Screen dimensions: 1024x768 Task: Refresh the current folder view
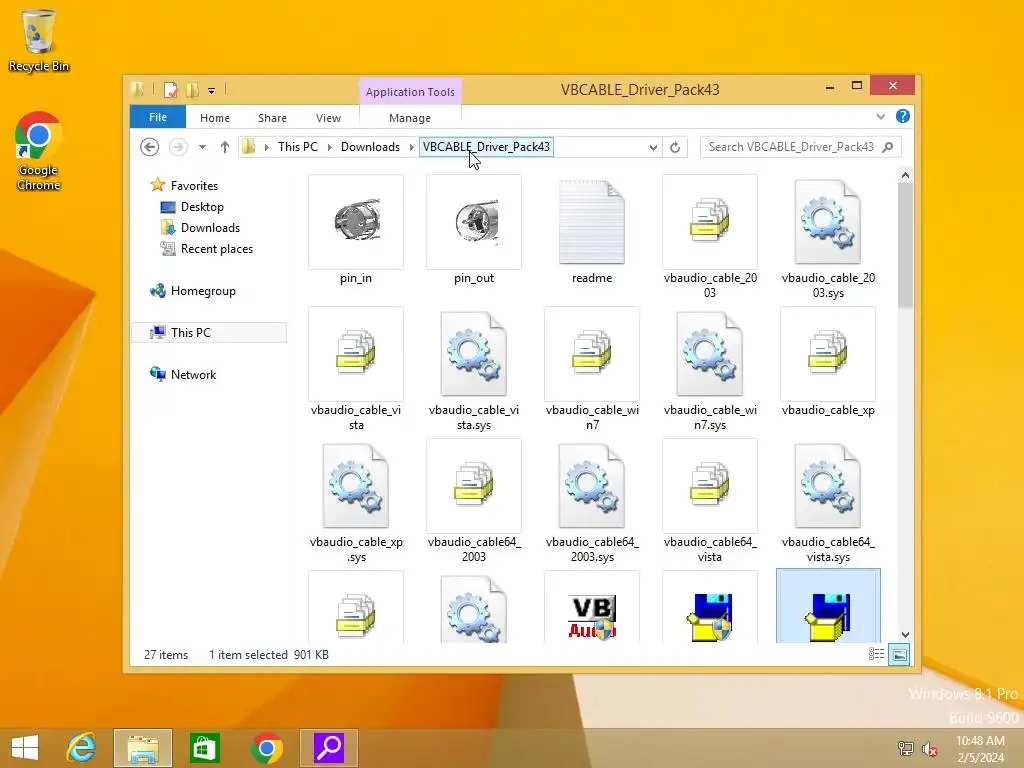coord(675,148)
